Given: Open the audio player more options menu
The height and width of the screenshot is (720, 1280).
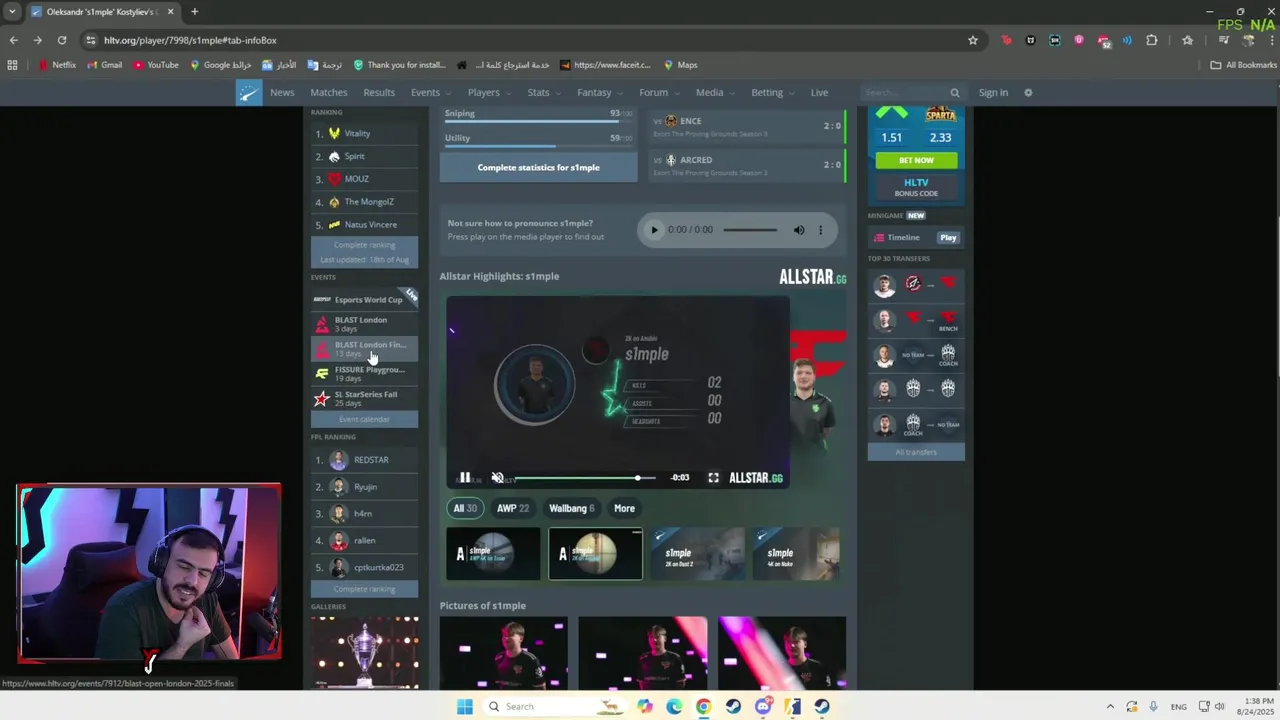Looking at the screenshot, I should [820, 230].
